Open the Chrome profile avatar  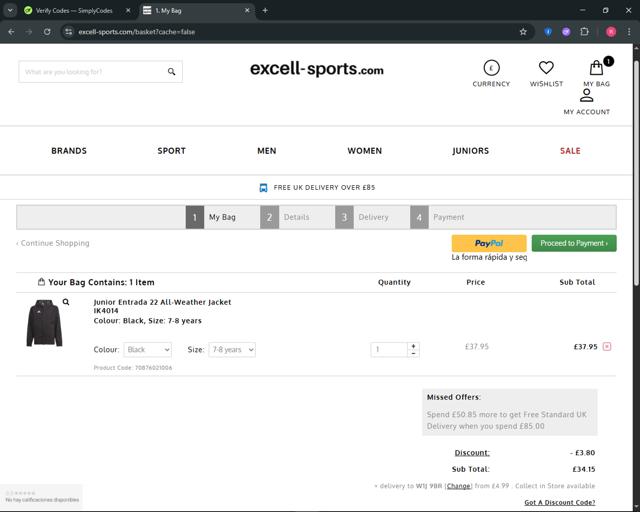pos(611,32)
